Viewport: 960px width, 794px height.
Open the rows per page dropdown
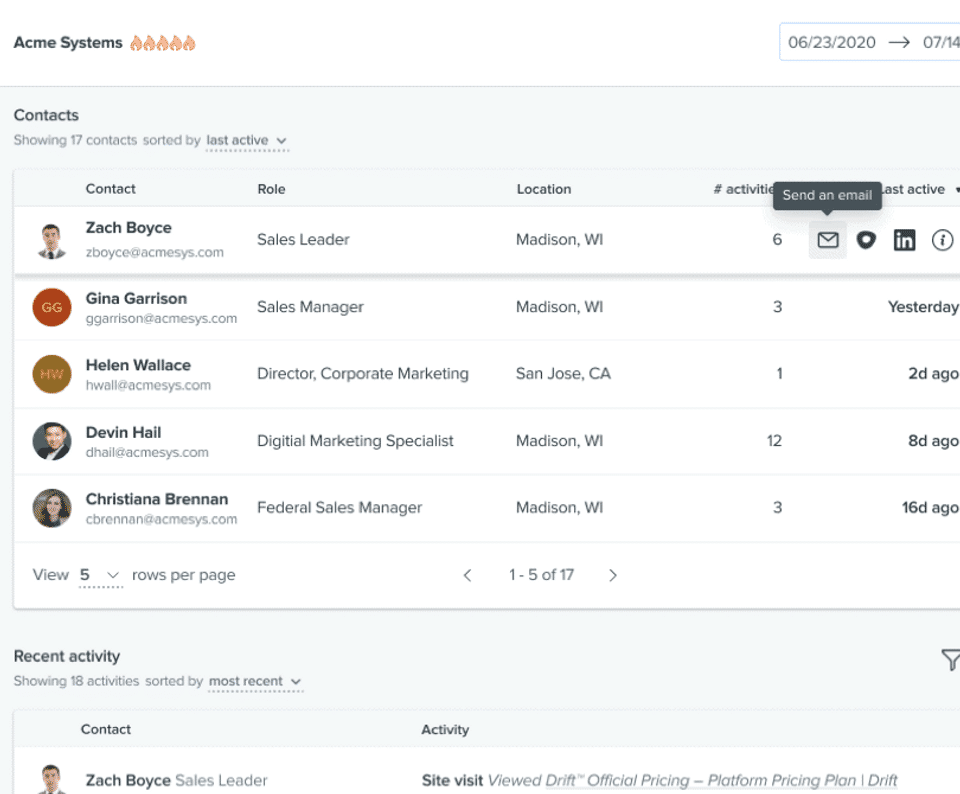(100, 575)
